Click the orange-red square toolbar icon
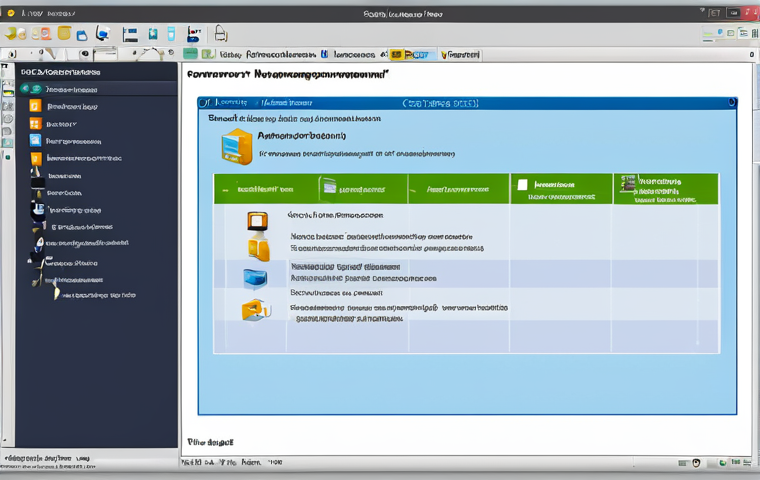Image resolution: width=760 pixels, height=480 pixels. 45,33
